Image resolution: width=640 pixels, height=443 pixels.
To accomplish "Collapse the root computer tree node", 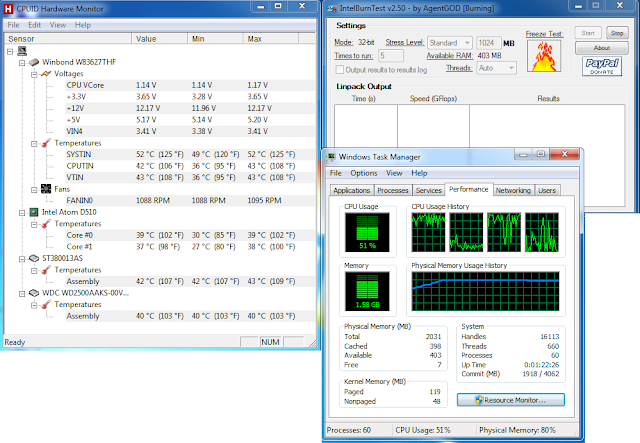I will [10, 51].
